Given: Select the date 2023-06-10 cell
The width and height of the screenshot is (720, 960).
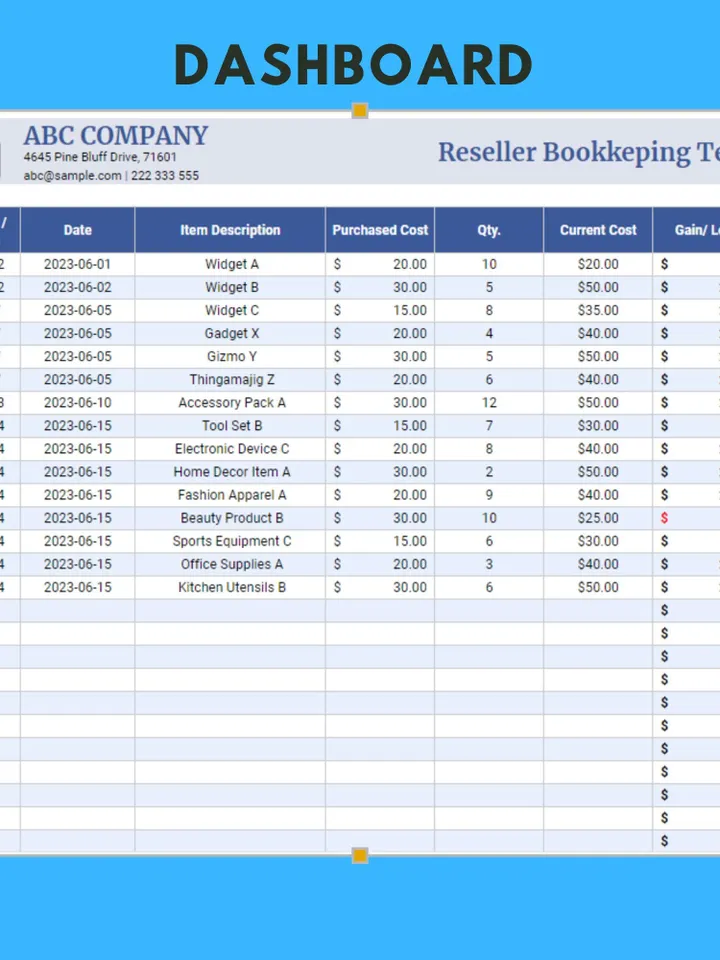Looking at the screenshot, I should tap(78, 403).
